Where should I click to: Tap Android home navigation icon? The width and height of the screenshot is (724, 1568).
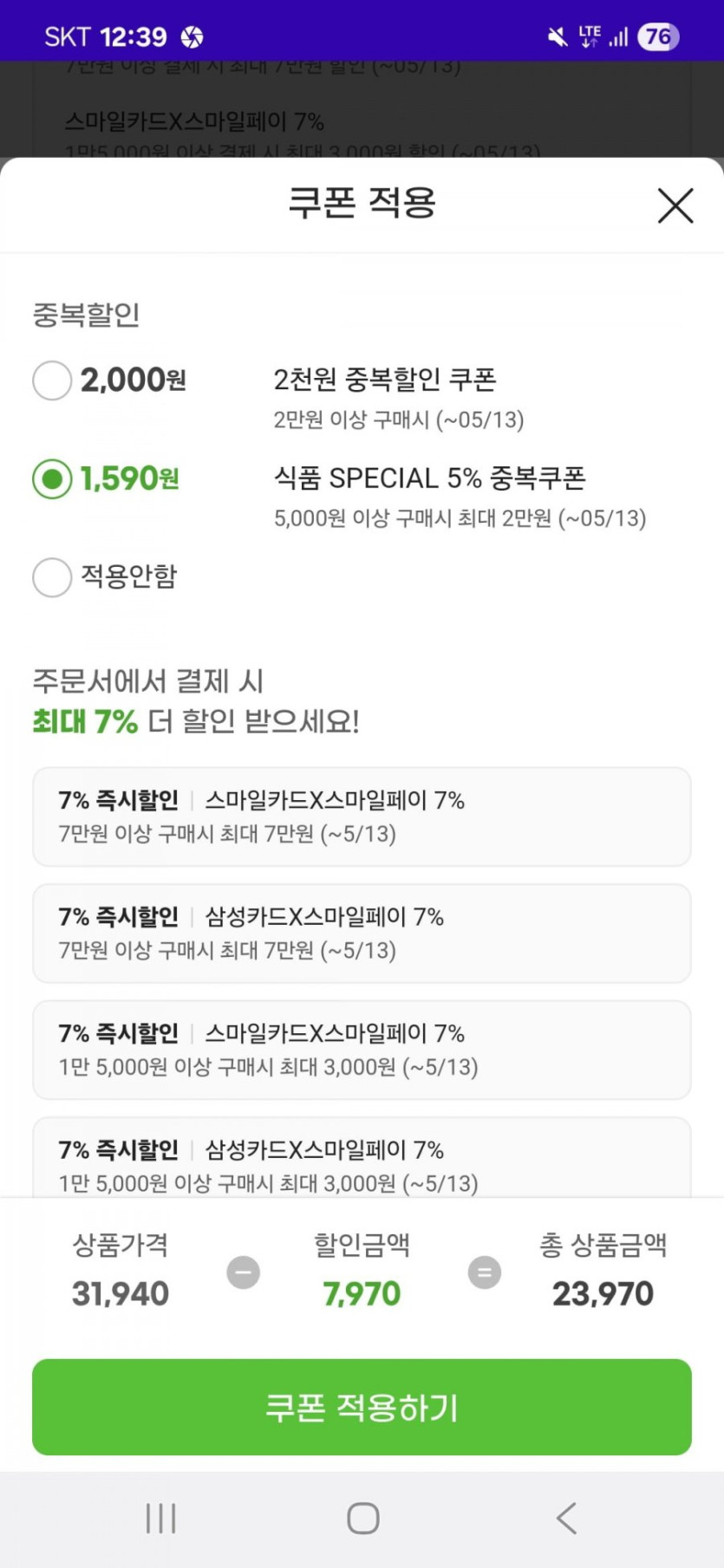pos(362,1518)
